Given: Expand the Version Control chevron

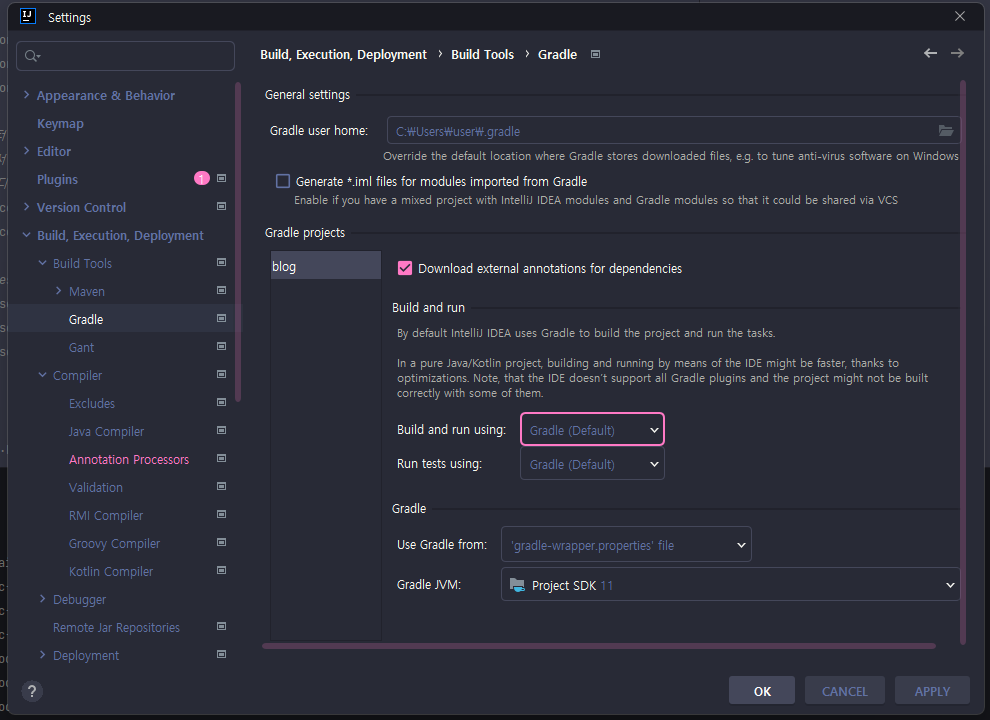Looking at the screenshot, I should coord(27,207).
